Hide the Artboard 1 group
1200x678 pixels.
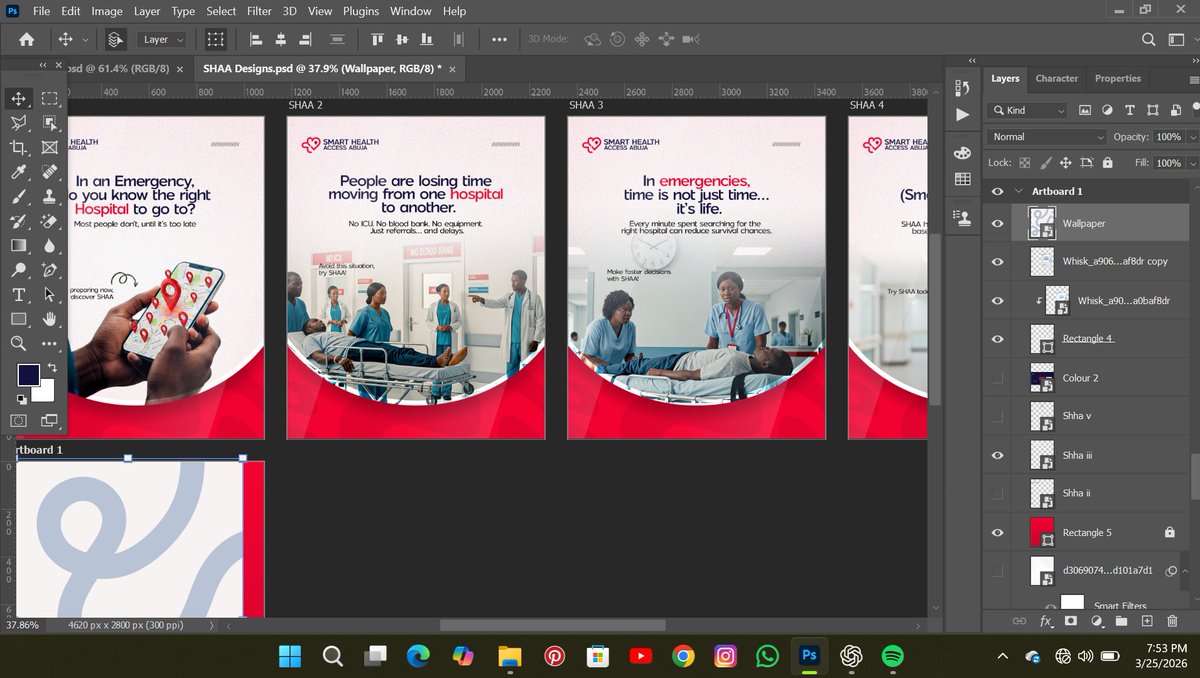click(x=997, y=191)
